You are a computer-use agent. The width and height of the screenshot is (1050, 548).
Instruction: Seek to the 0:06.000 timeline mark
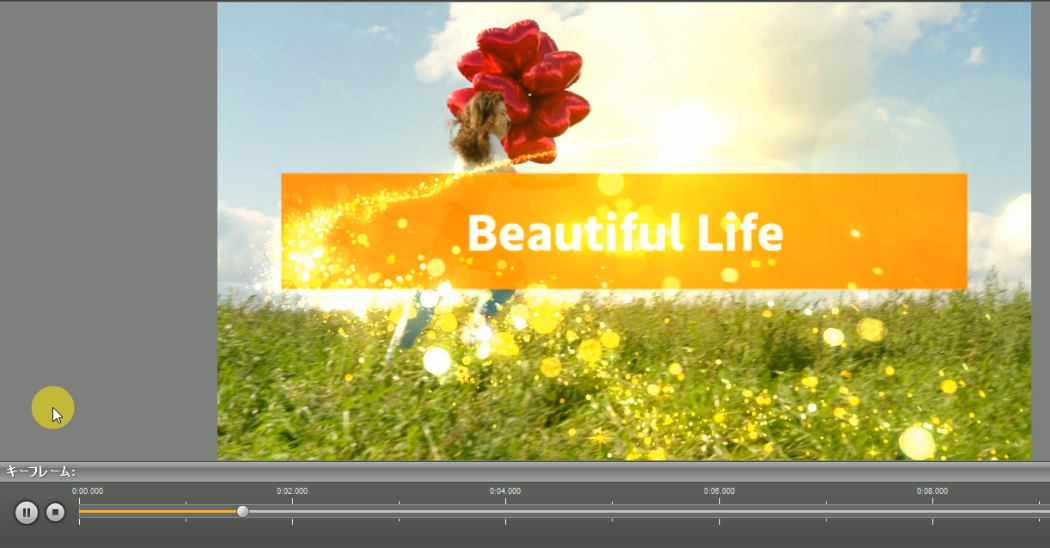[719, 492]
